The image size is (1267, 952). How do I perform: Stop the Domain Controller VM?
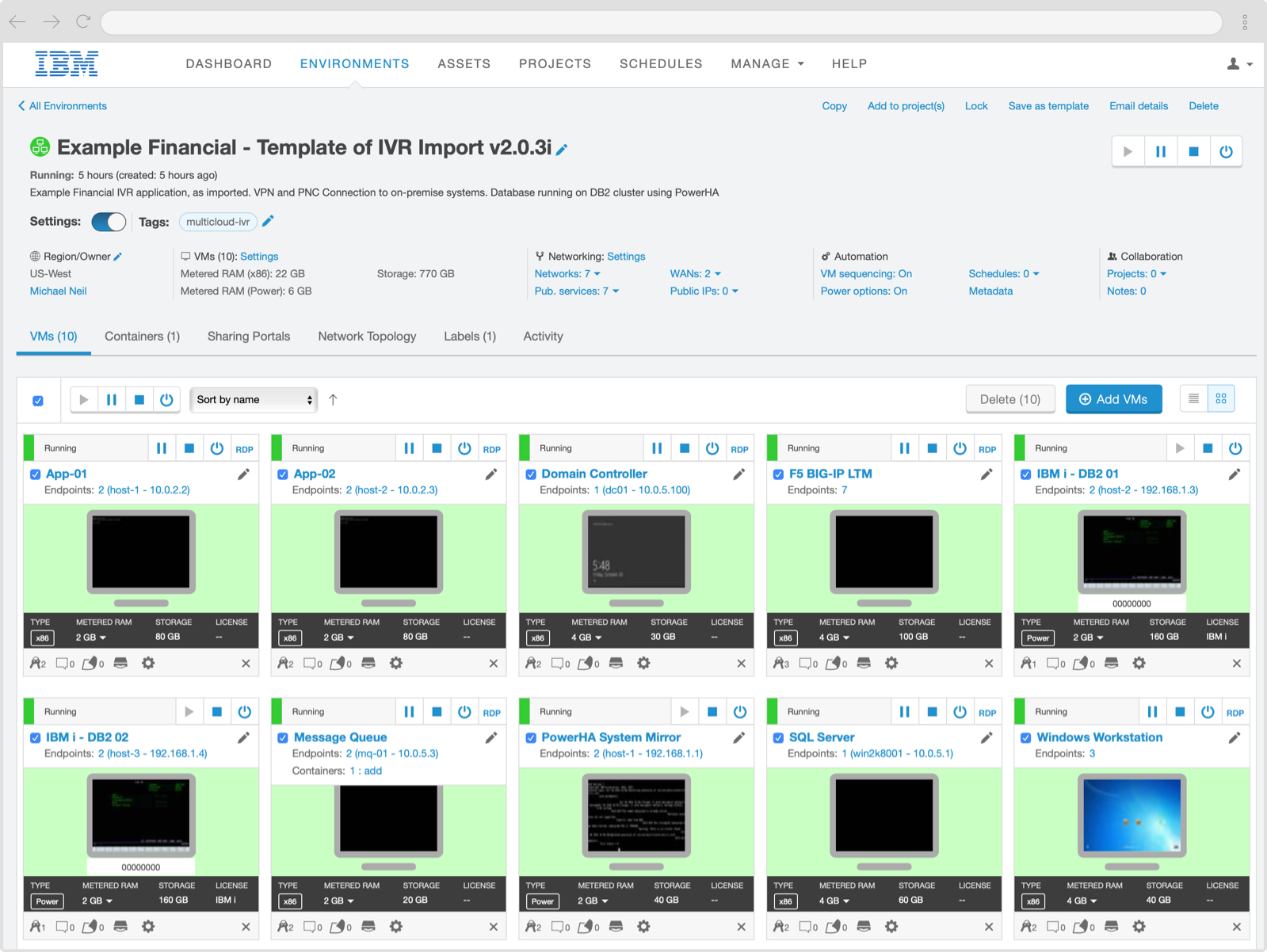pyautogui.click(x=685, y=448)
